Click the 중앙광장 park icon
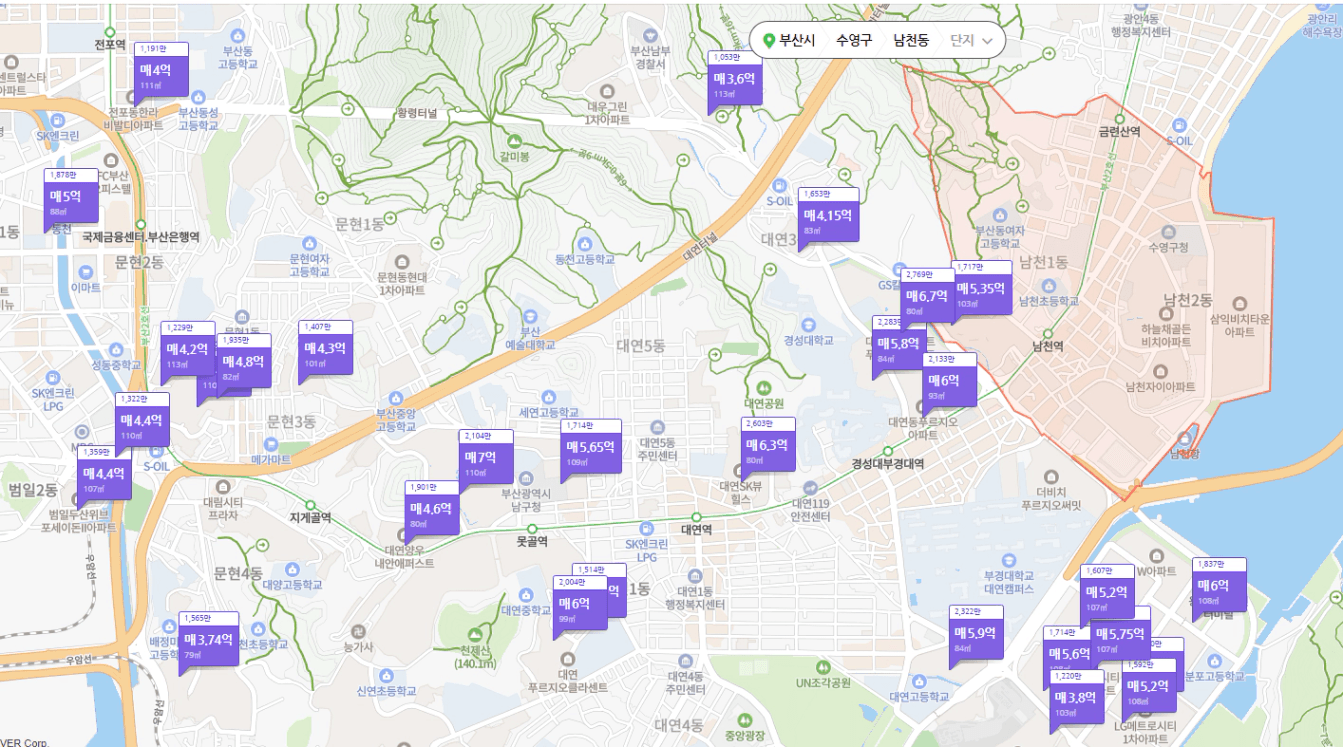This screenshot has width=1343, height=747. [x=743, y=721]
